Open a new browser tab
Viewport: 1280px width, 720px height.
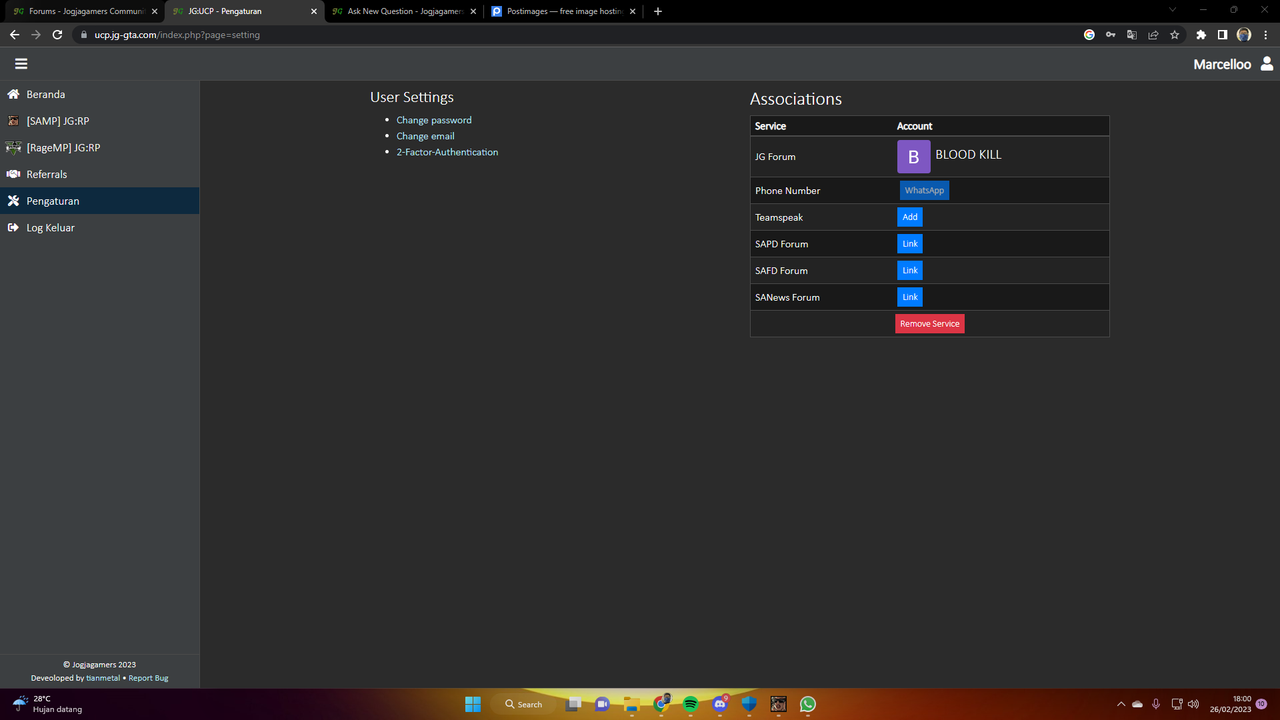[x=657, y=11]
